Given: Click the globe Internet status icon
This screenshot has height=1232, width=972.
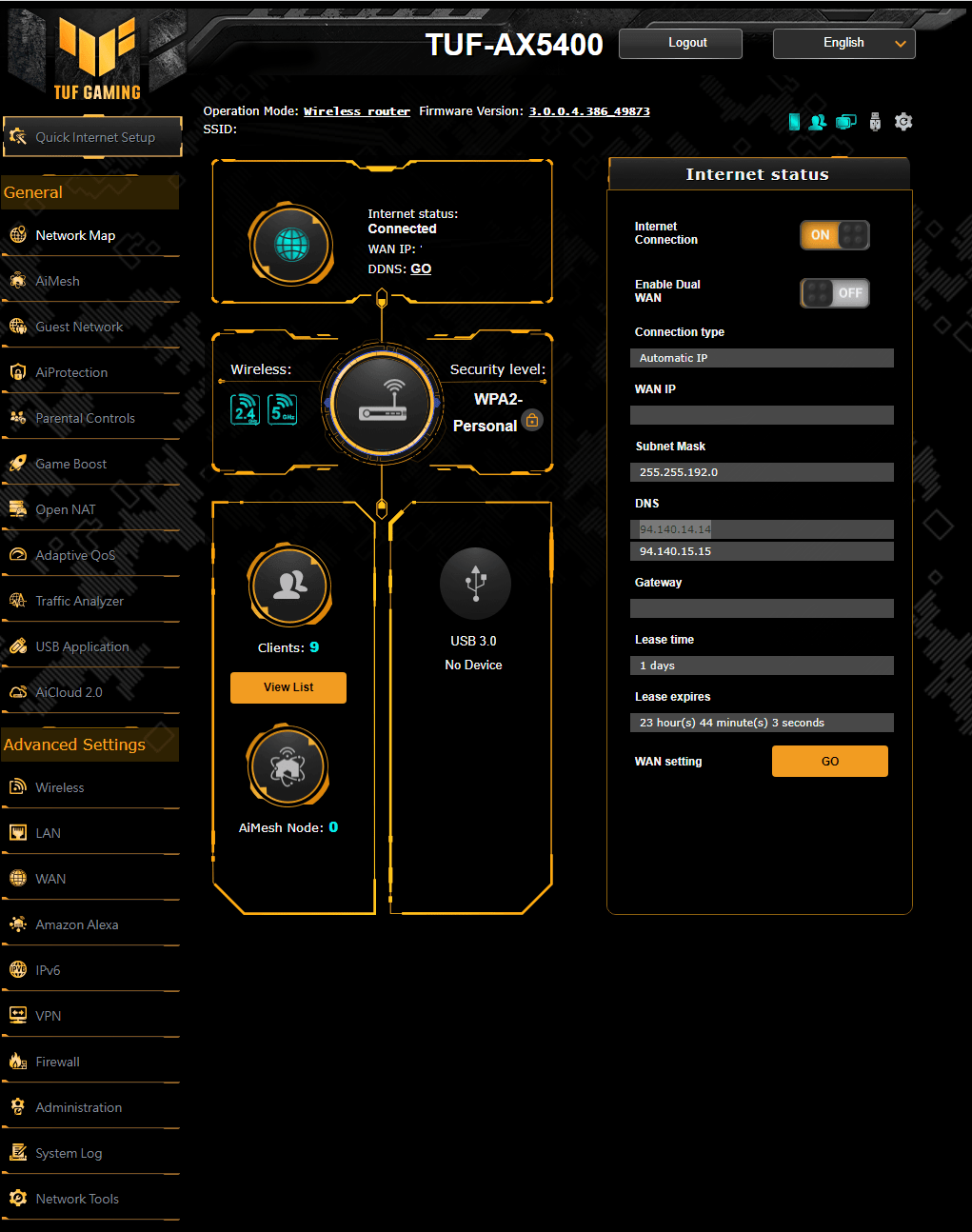Looking at the screenshot, I should click(x=291, y=245).
